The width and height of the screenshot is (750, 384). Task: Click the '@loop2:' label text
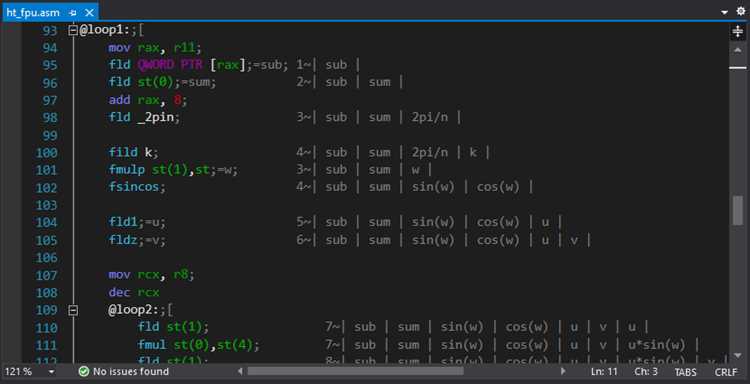(133, 310)
